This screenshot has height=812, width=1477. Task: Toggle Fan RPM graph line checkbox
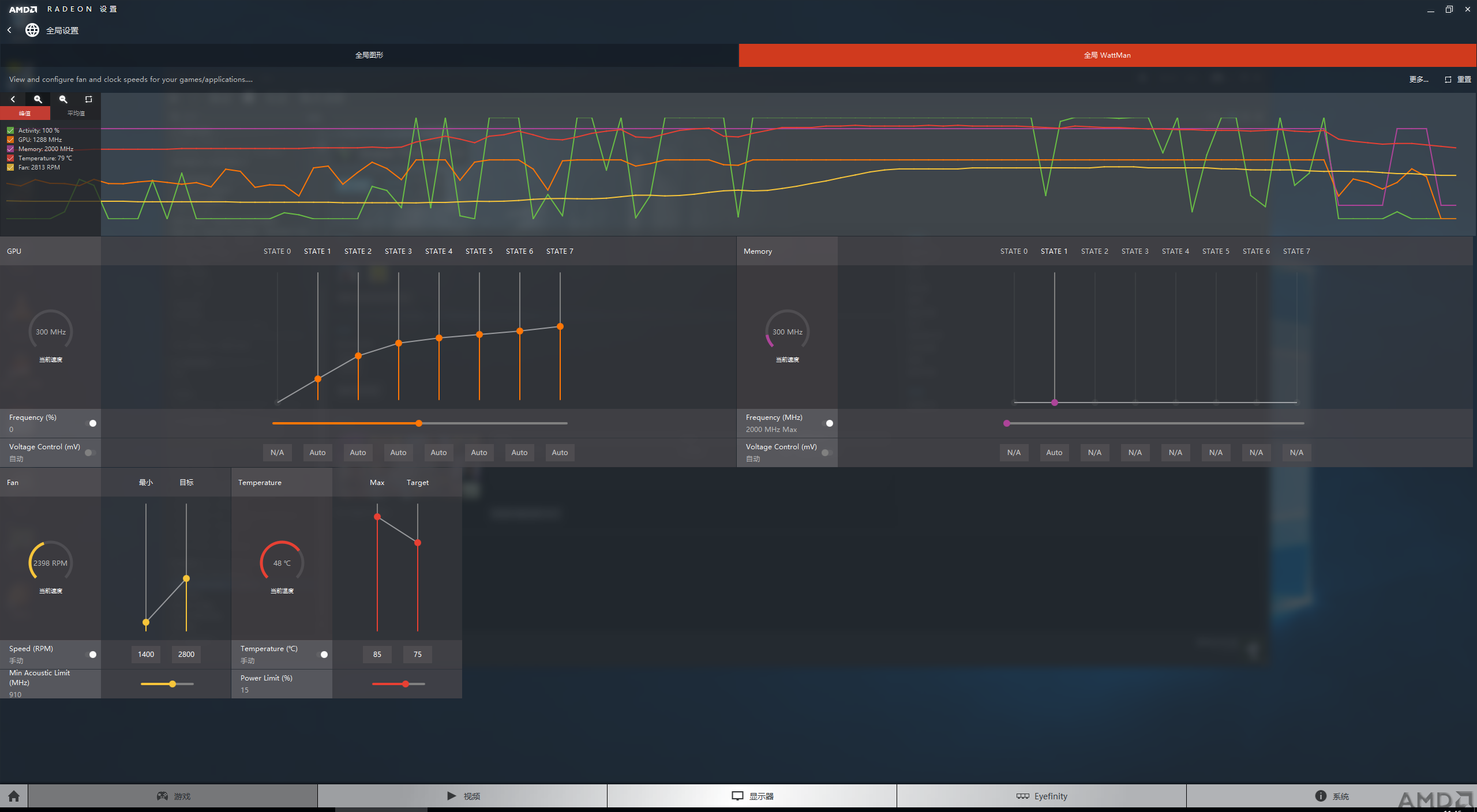10,167
